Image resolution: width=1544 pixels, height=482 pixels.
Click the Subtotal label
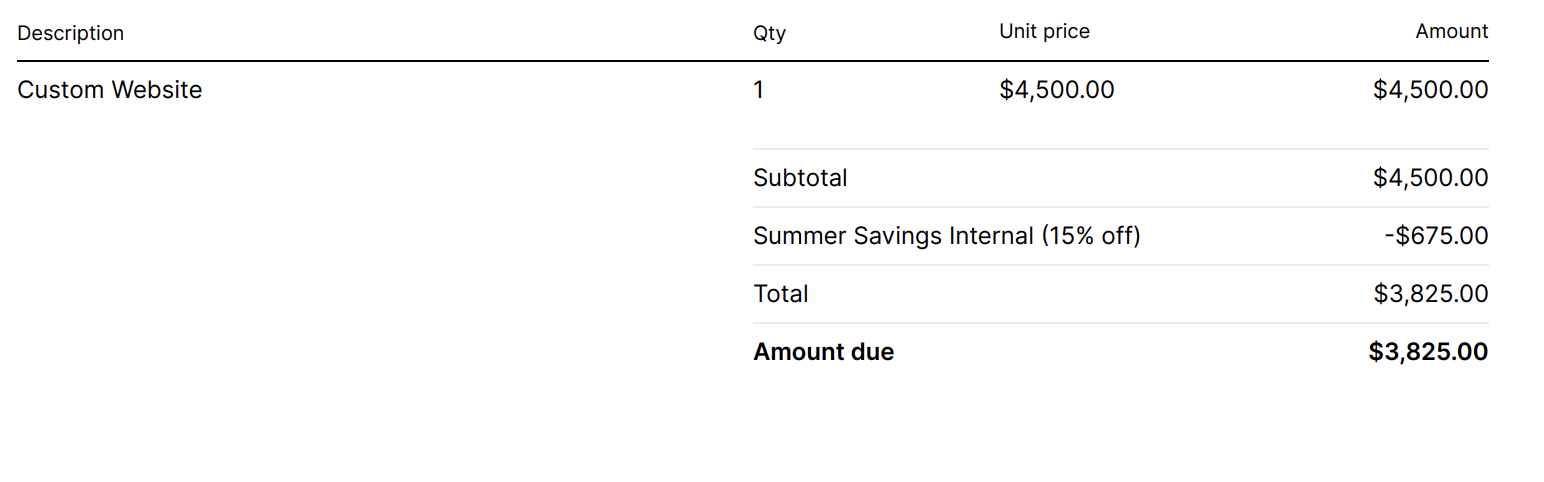pos(800,178)
